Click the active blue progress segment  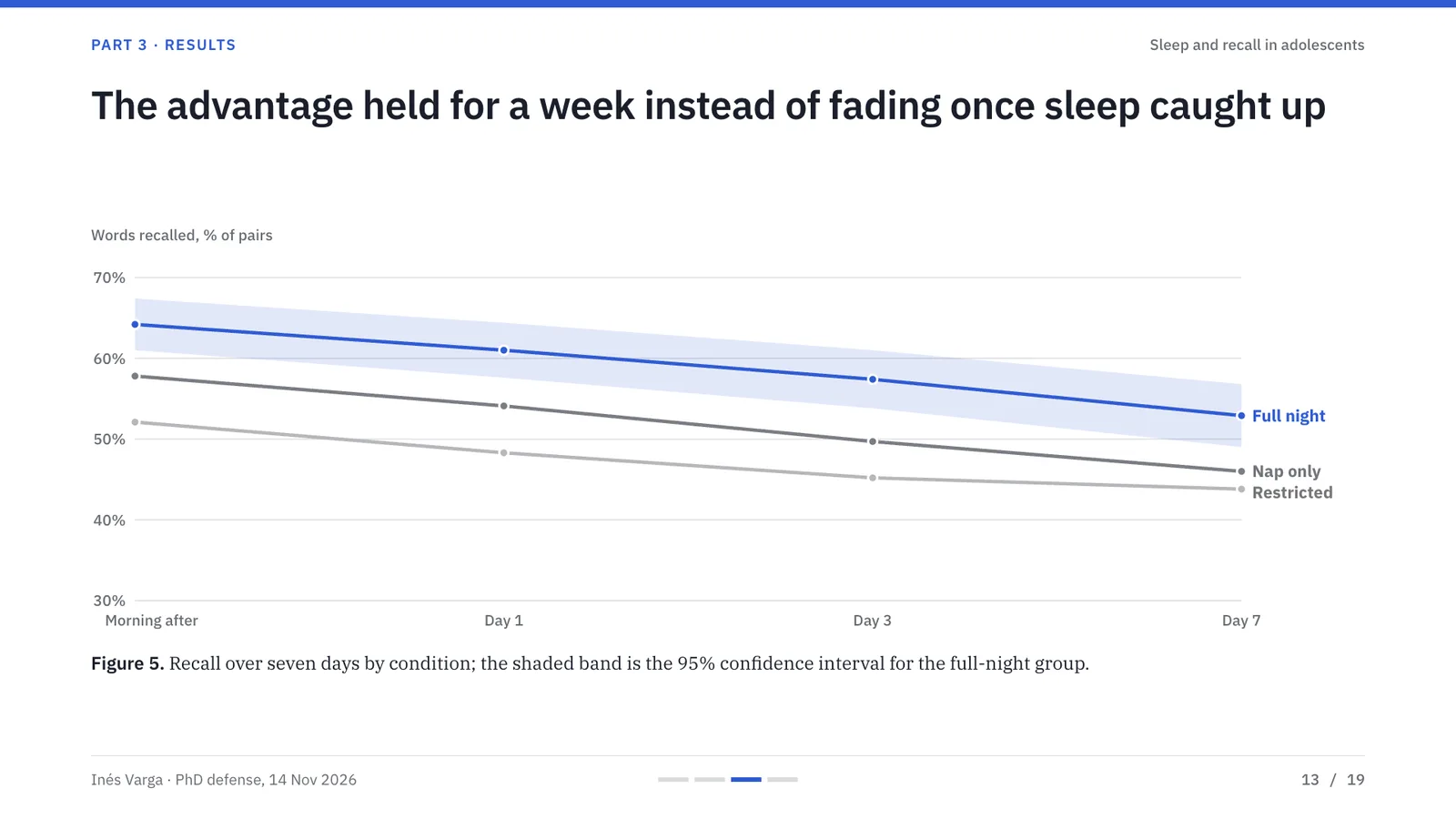[746, 780]
